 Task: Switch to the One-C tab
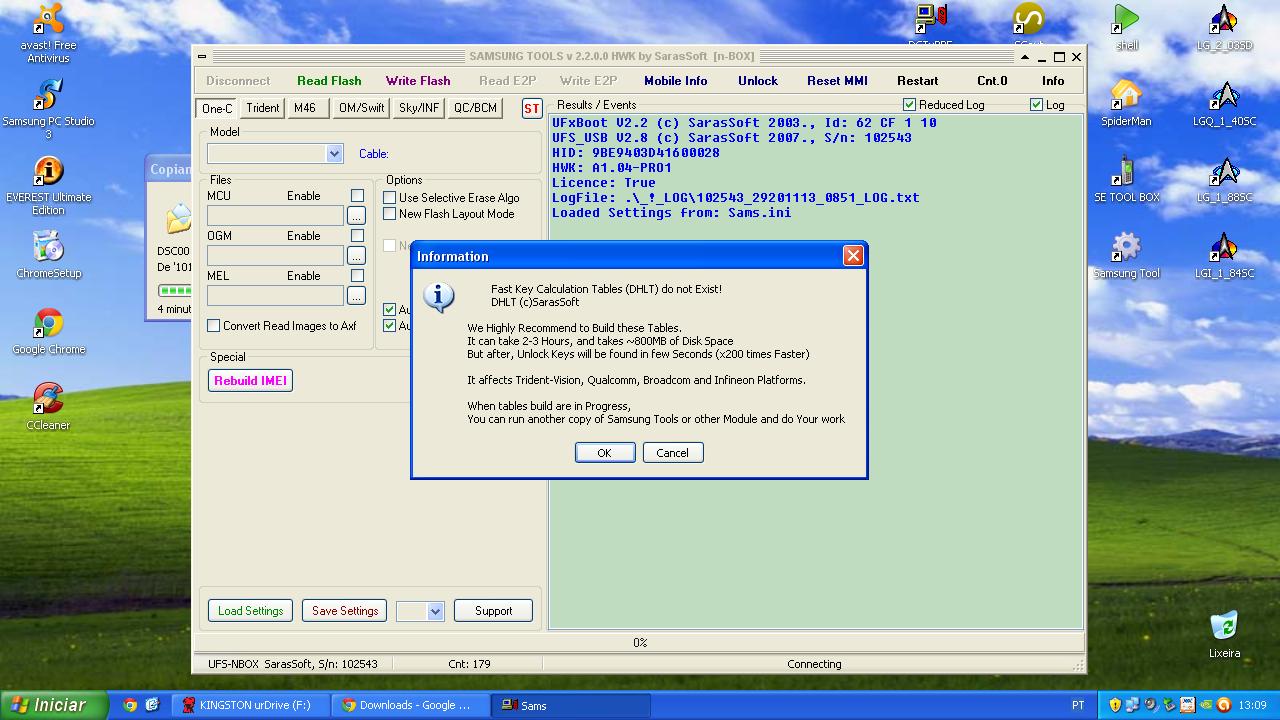217,108
